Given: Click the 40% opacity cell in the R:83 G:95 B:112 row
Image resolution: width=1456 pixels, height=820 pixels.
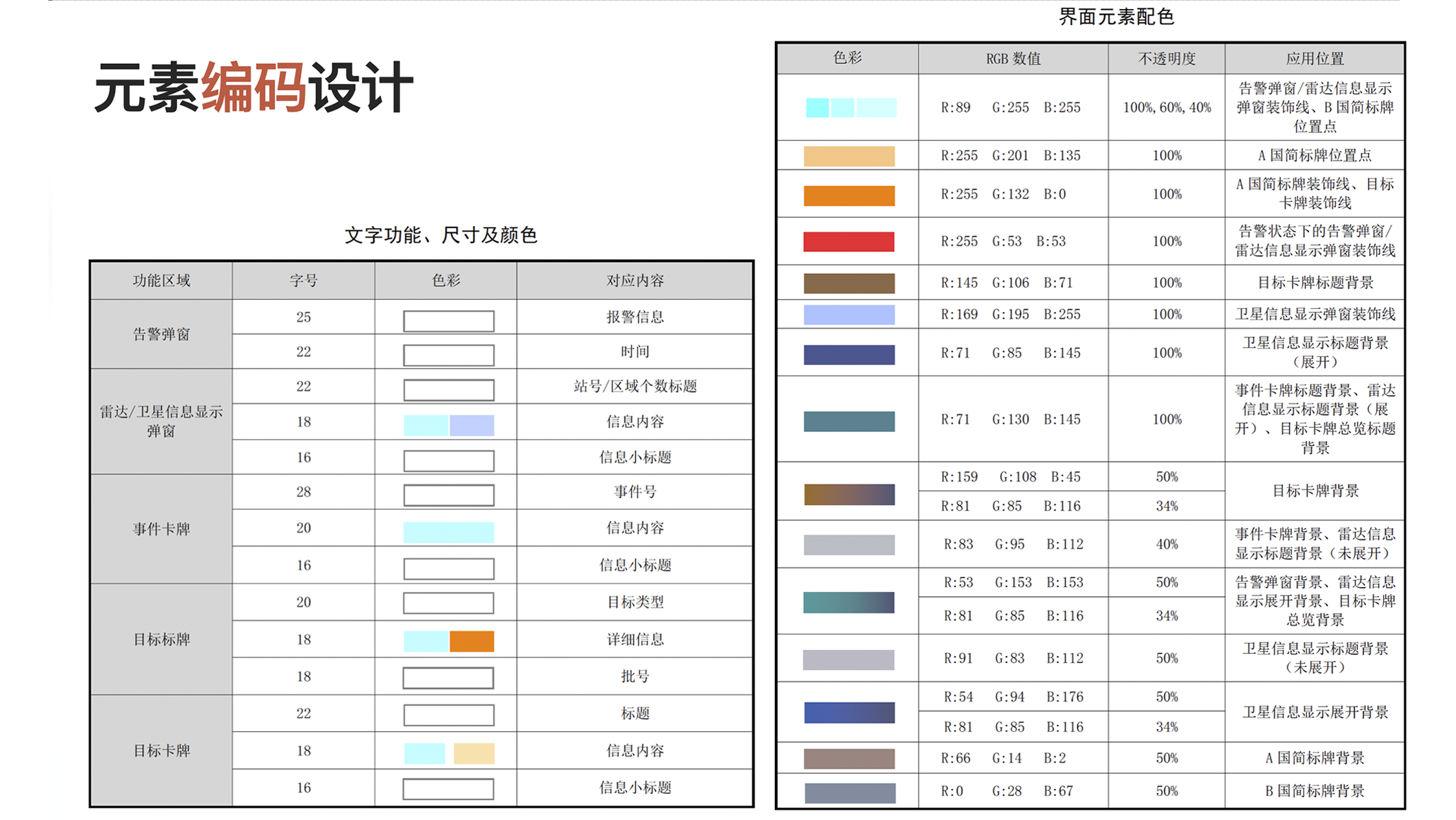Looking at the screenshot, I should click(x=1166, y=544).
